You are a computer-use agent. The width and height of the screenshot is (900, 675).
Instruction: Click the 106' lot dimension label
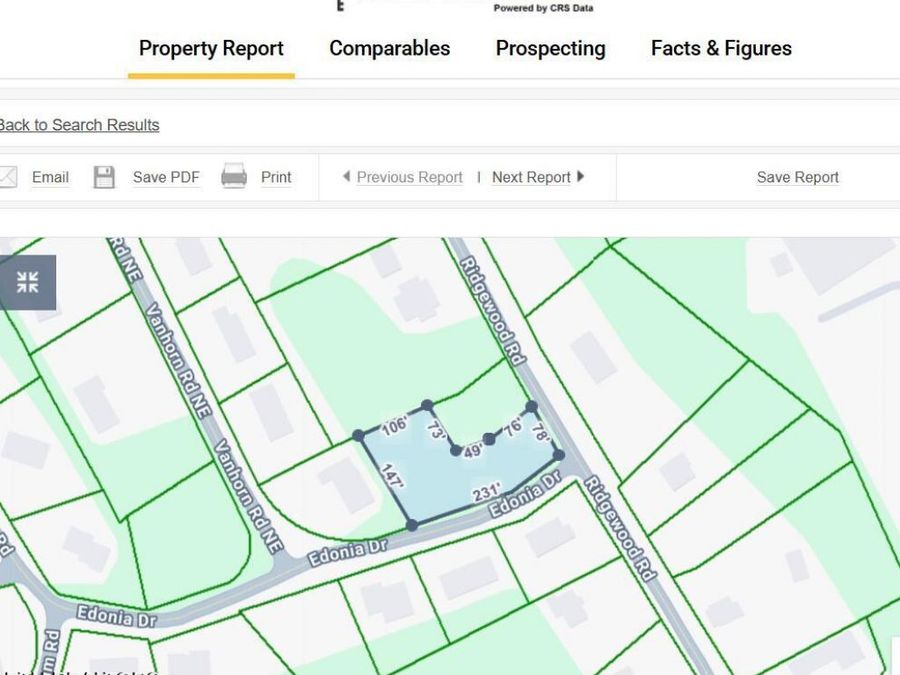(x=394, y=425)
